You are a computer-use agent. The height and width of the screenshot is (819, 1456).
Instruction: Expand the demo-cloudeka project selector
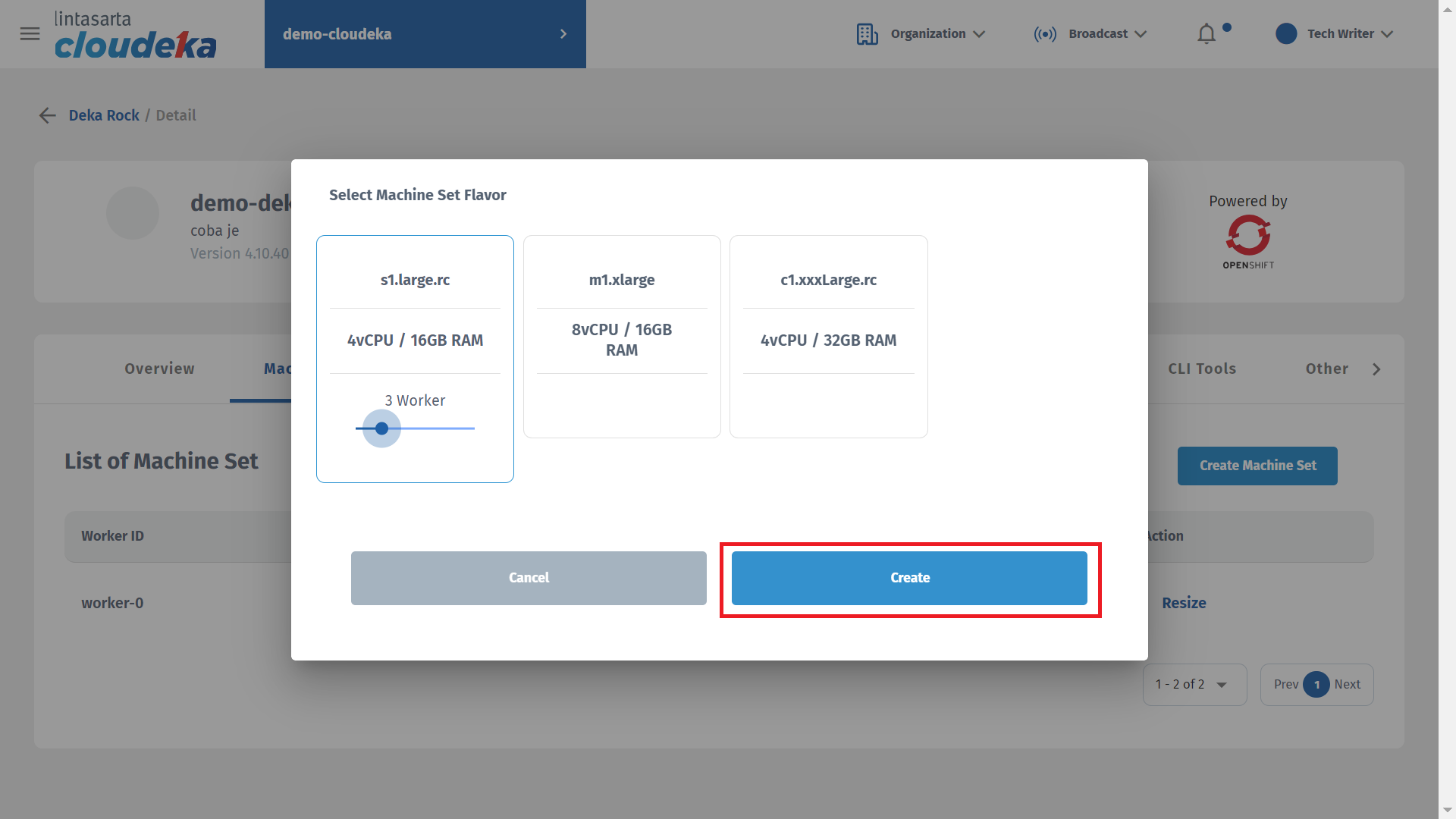coord(425,34)
